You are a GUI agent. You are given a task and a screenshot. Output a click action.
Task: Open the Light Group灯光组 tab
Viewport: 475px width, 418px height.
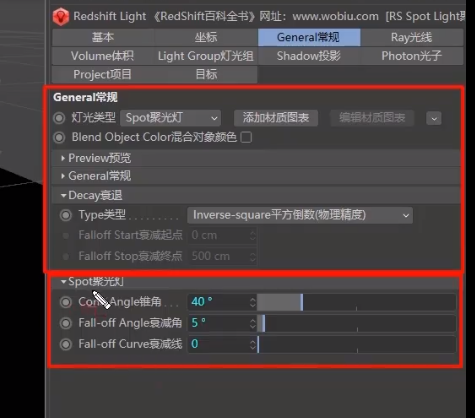[x=206, y=56]
